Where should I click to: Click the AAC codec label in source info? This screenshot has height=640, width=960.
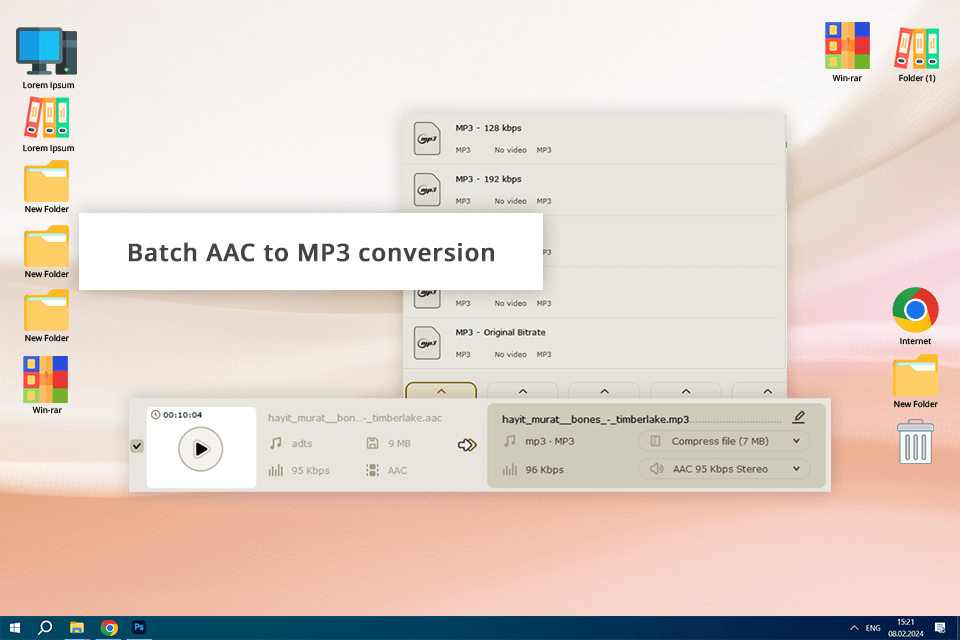click(397, 470)
